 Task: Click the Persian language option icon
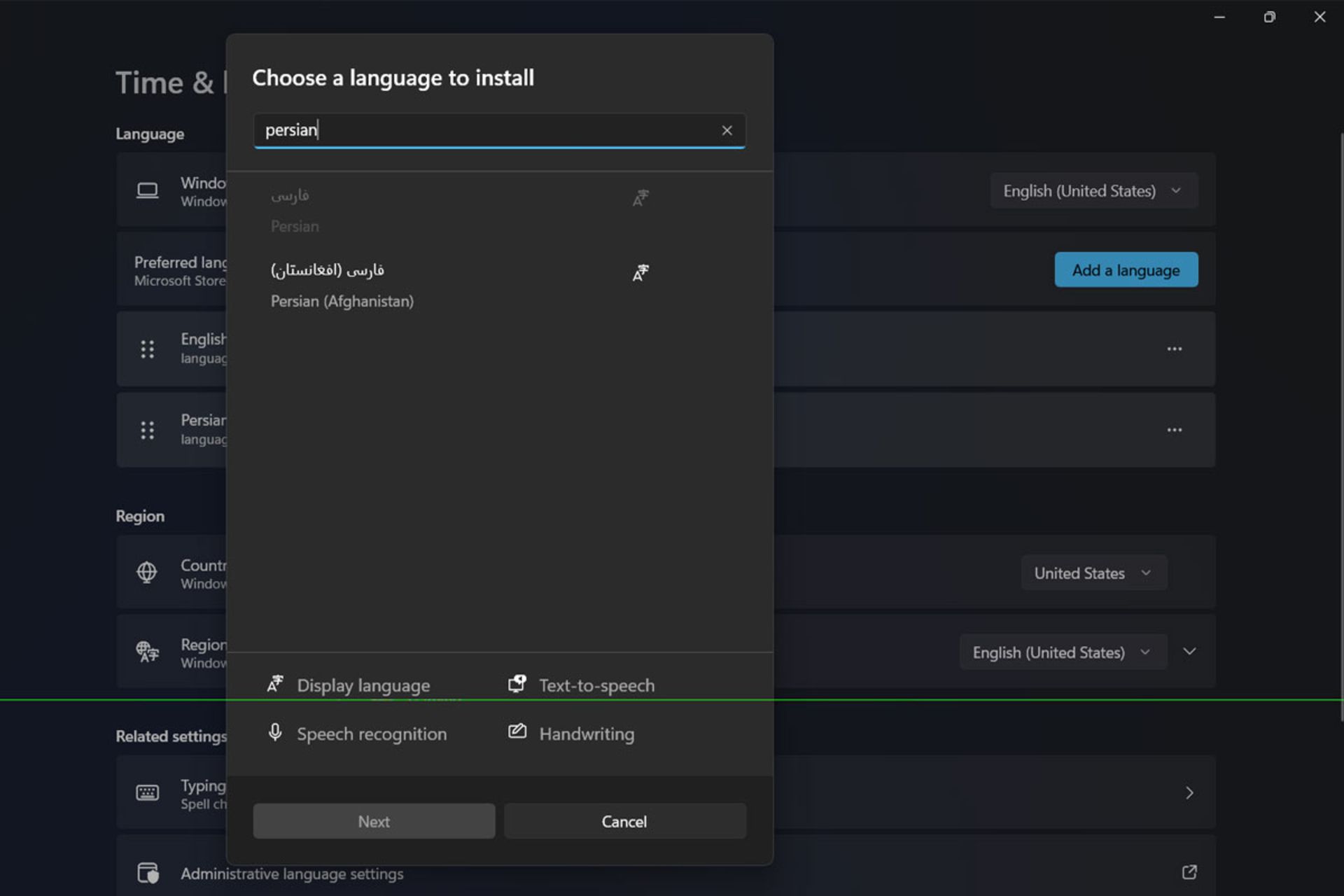640,196
